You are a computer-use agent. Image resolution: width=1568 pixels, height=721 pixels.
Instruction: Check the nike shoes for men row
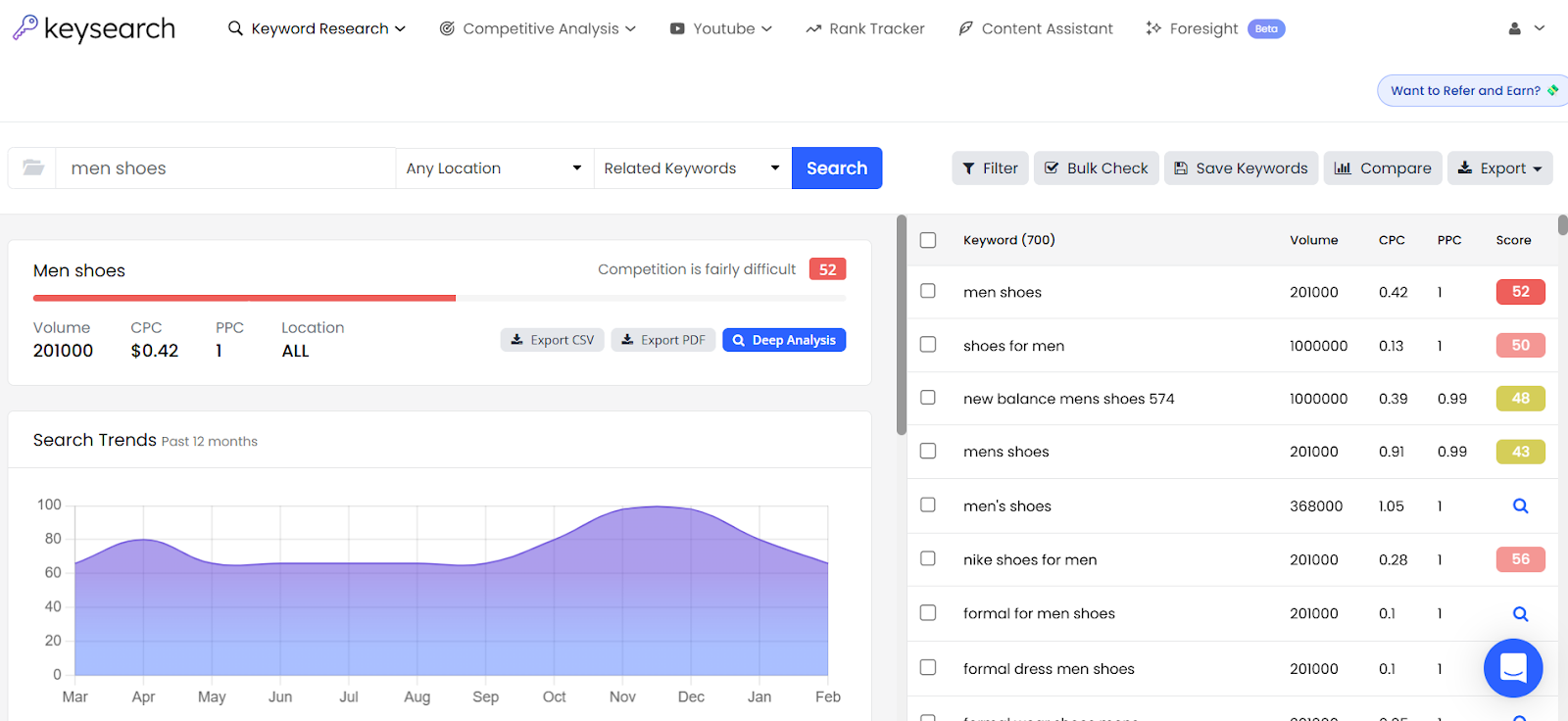pos(928,558)
